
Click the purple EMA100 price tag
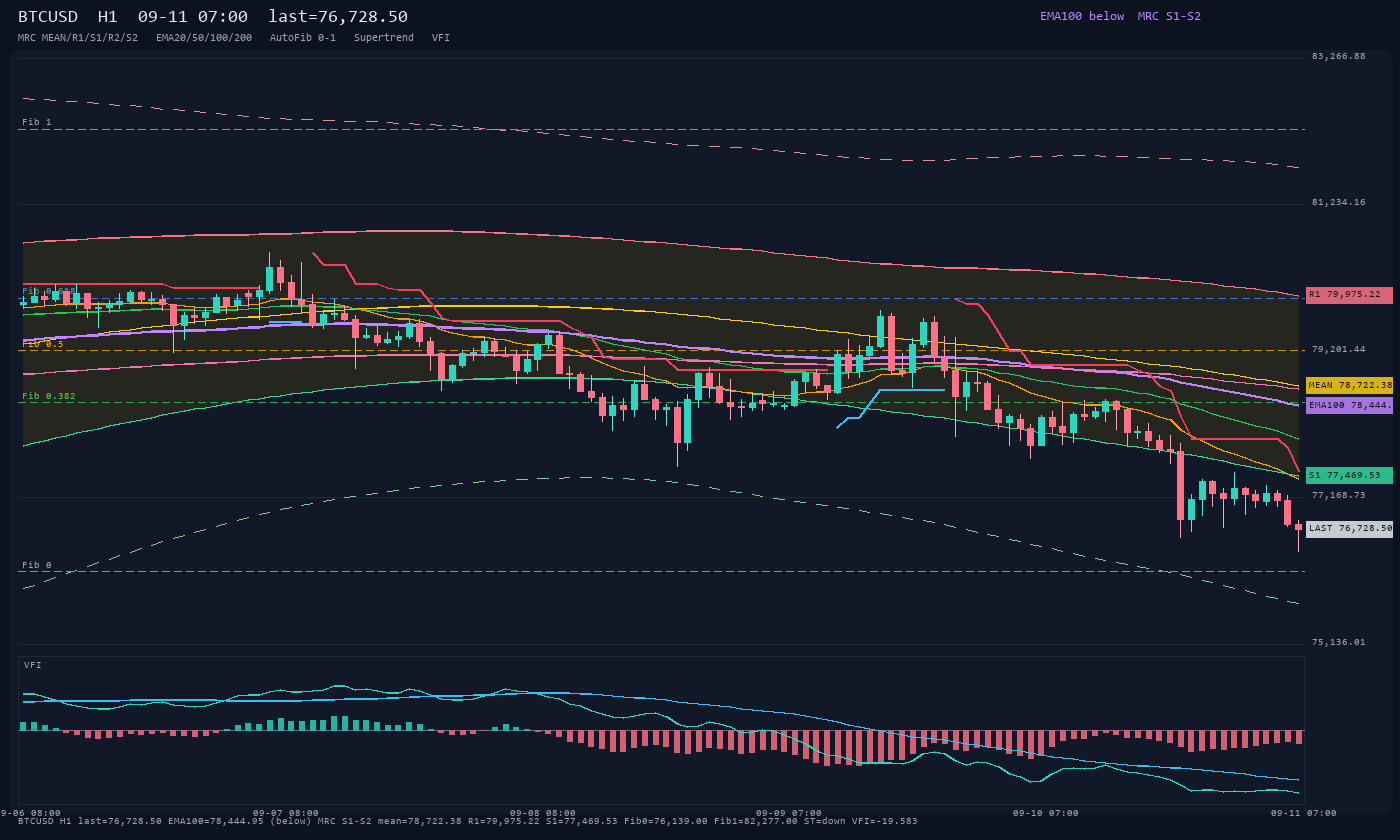click(x=1349, y=405)
